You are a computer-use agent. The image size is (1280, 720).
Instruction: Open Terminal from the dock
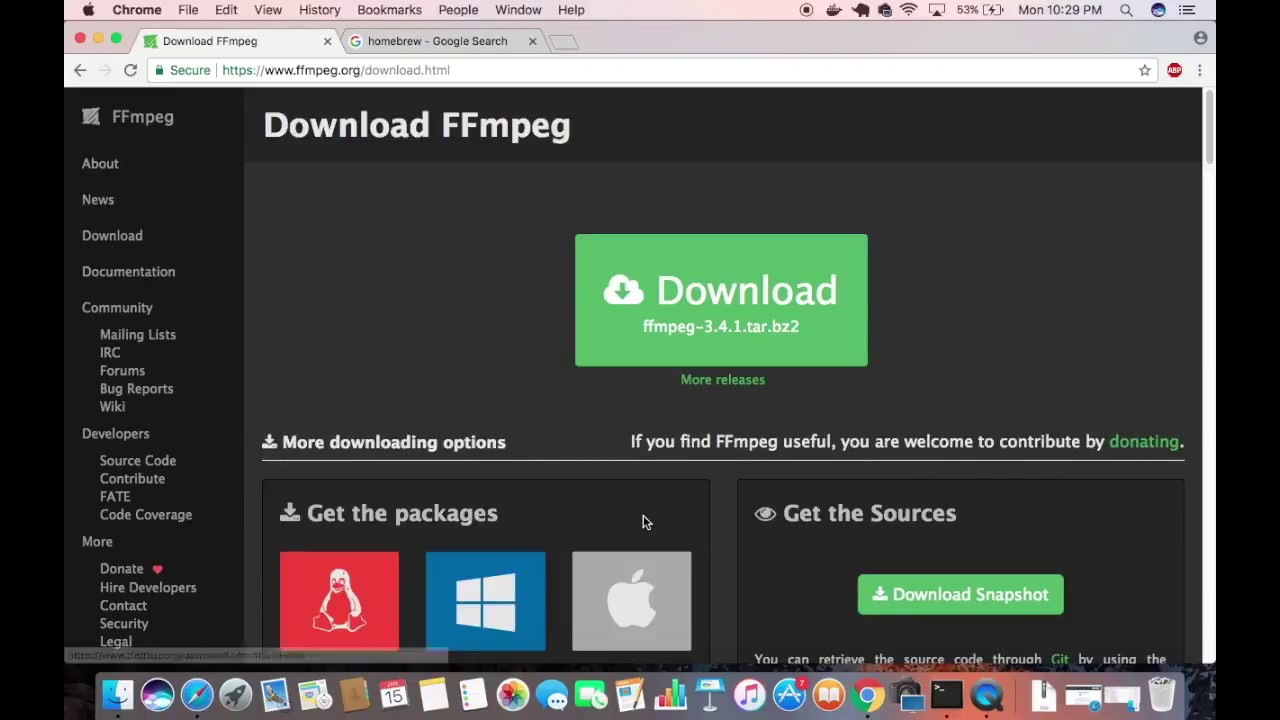pyautogui.click(x=946, y=695)
